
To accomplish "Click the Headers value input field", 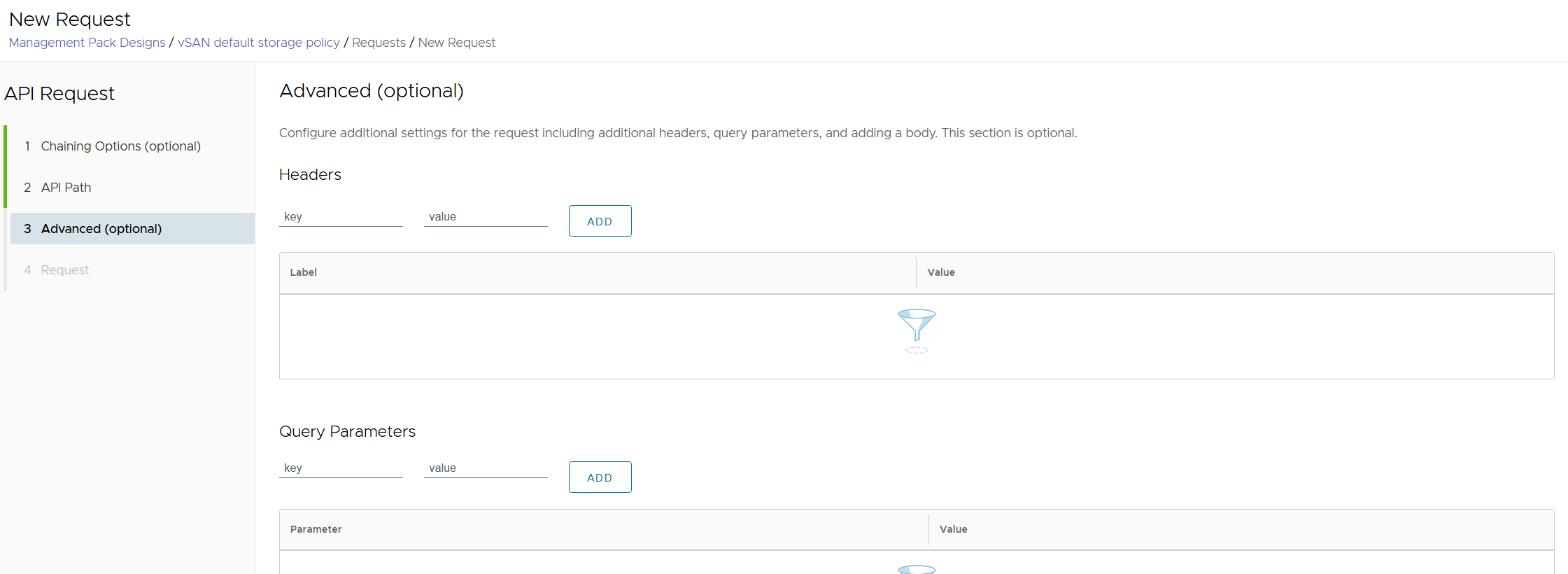I will click(x=486, y=217).
